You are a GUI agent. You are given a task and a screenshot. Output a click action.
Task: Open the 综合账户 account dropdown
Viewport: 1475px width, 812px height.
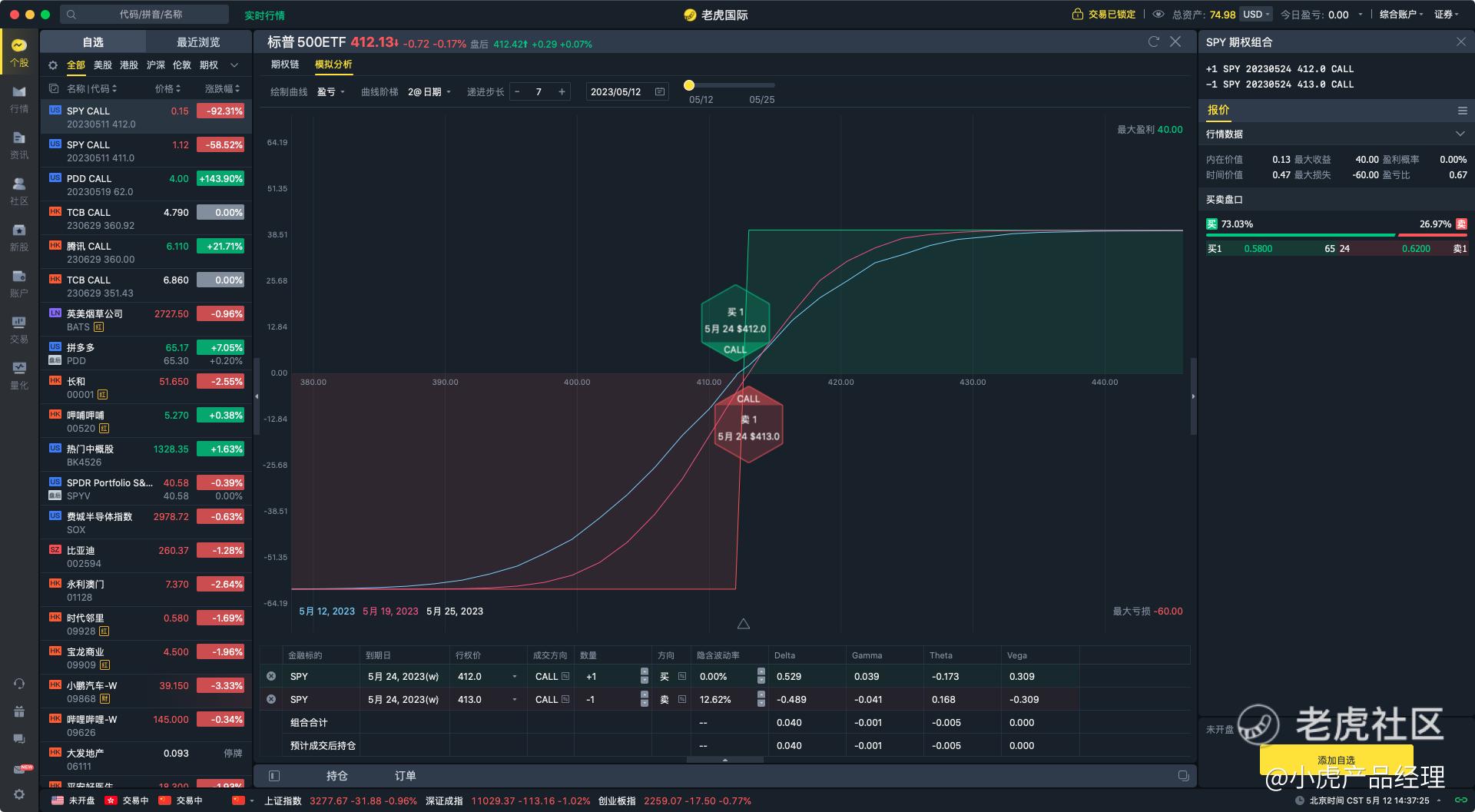tap(1401, 15)
